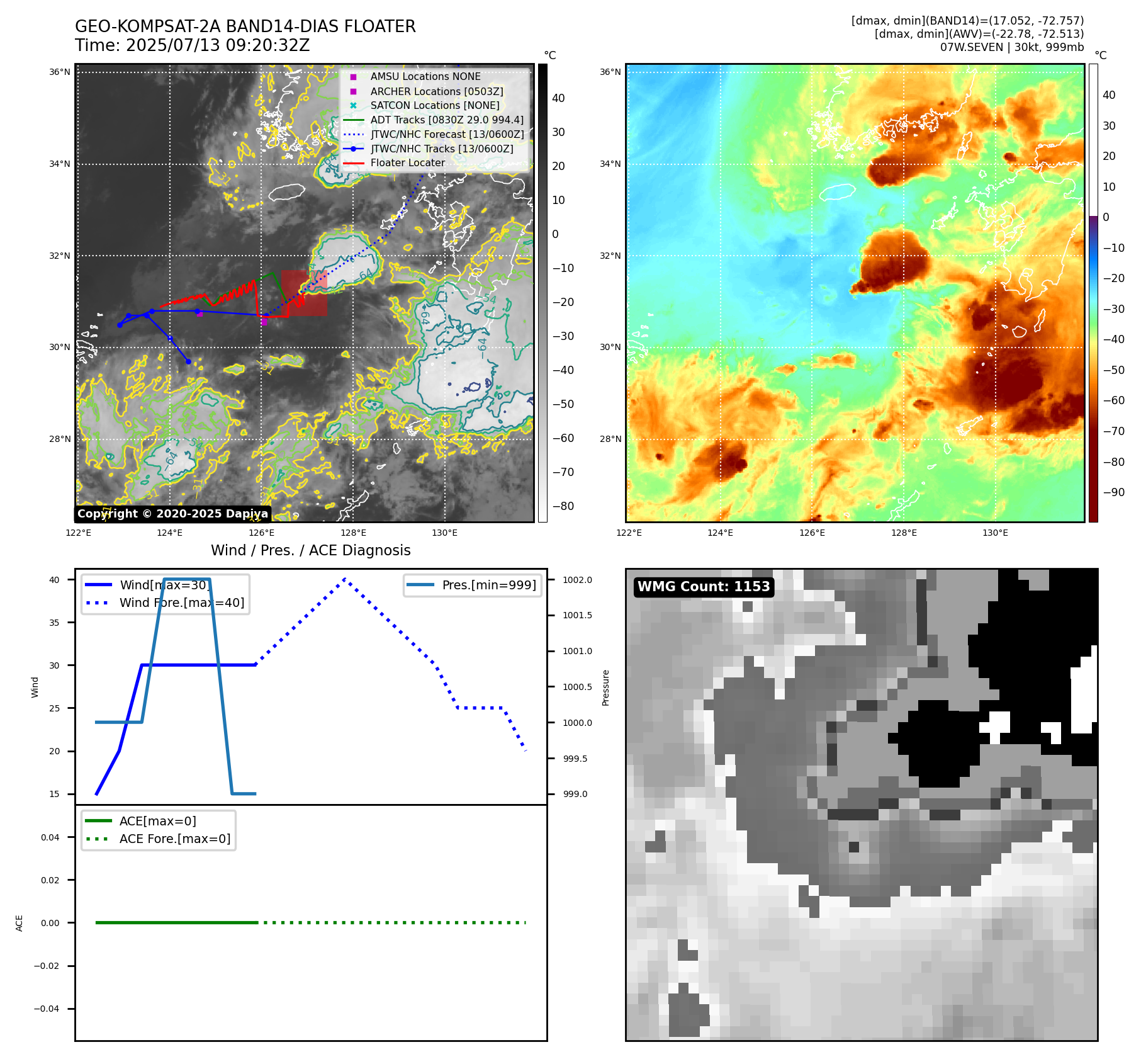Screen dimensions: 1141x1064
Task: Click the magenta AMSU legend marker
Action: click(353, 77)
